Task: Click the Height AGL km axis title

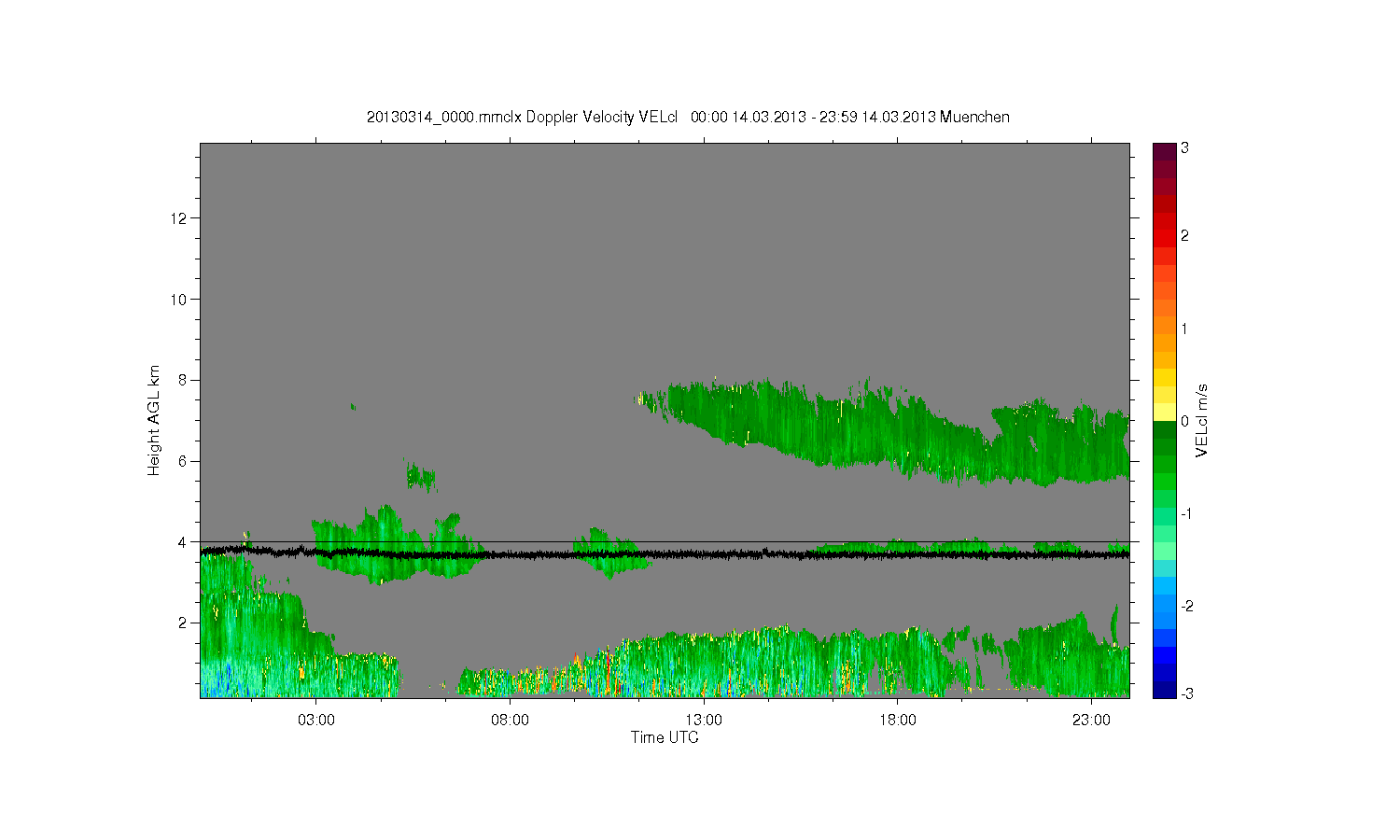Action: (154, 420)
